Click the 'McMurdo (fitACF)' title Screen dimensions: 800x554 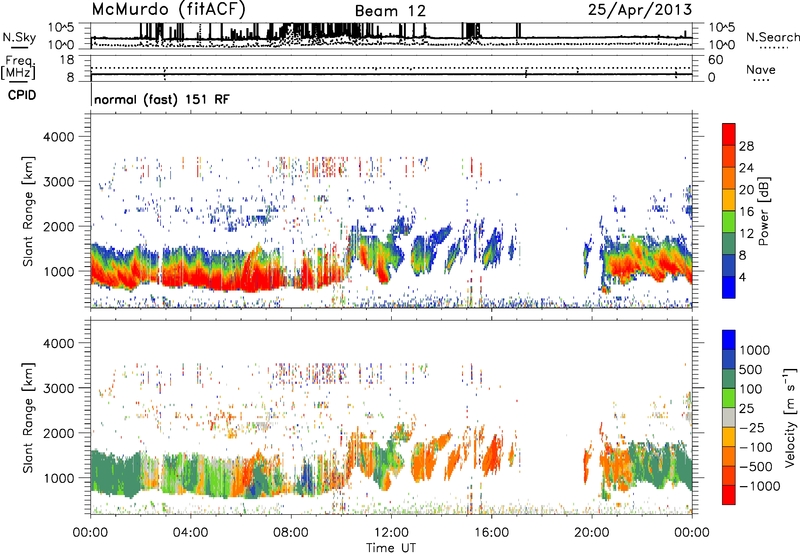pyautogui.click(x=168, y=9)
